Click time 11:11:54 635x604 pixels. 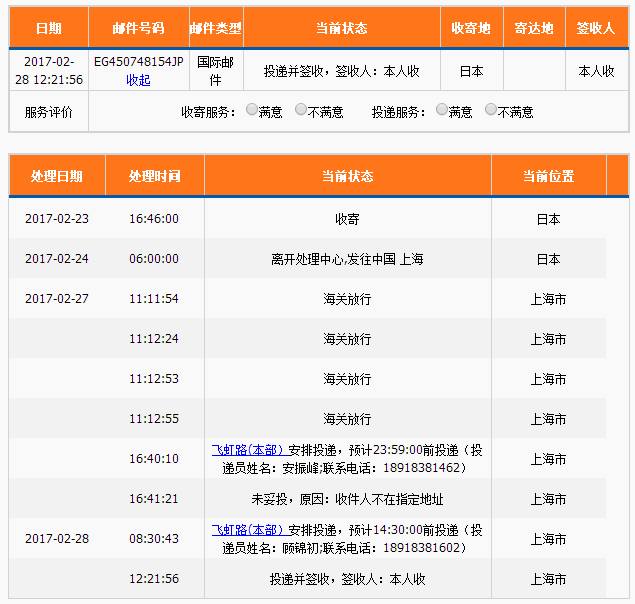[x=154, y=299]
